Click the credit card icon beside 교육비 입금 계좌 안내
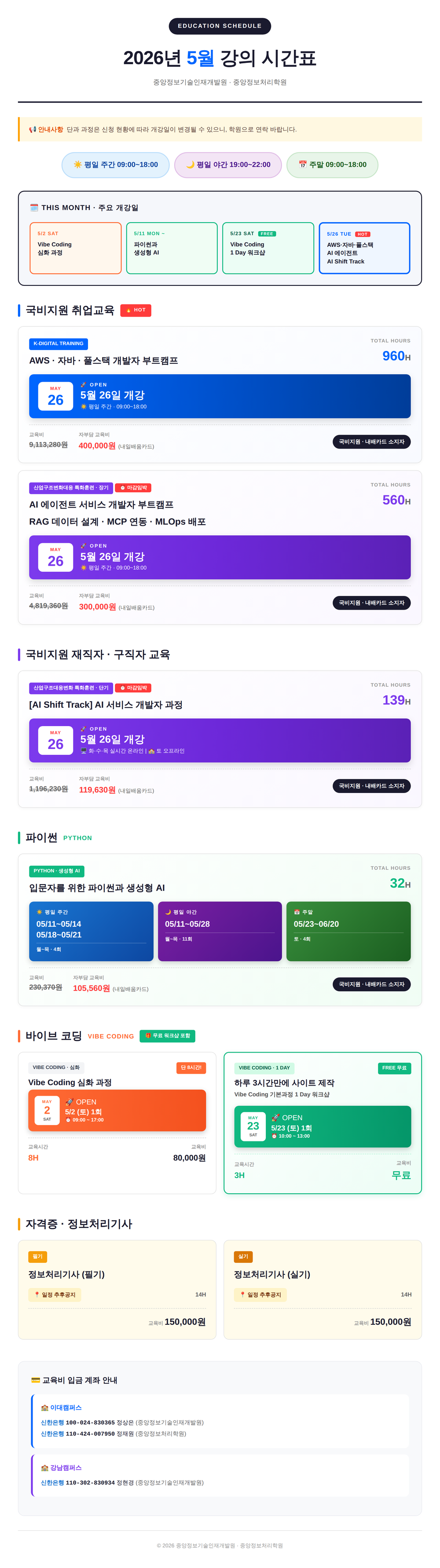Image resolution: width=440 pixels, height=1568 pixels. [35, 1380]
